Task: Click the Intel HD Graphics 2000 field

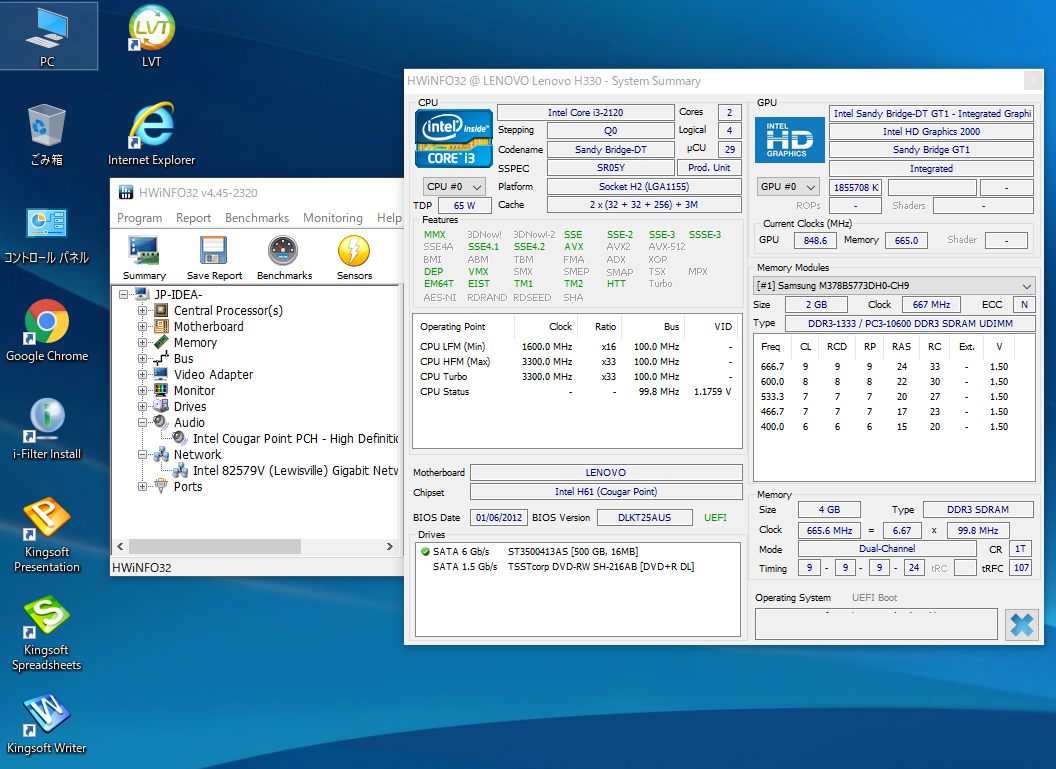Action: [x=931, y=131]
